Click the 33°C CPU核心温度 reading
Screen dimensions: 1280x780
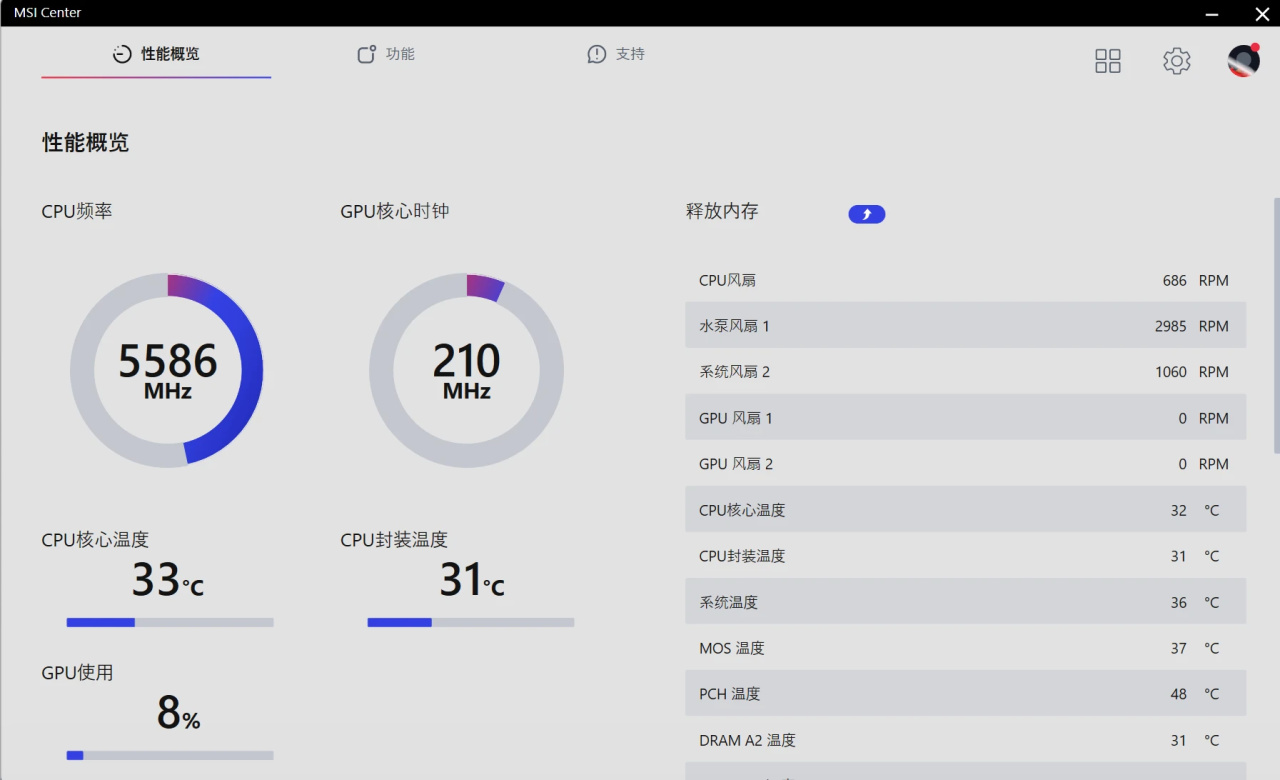tap(168, 579)
